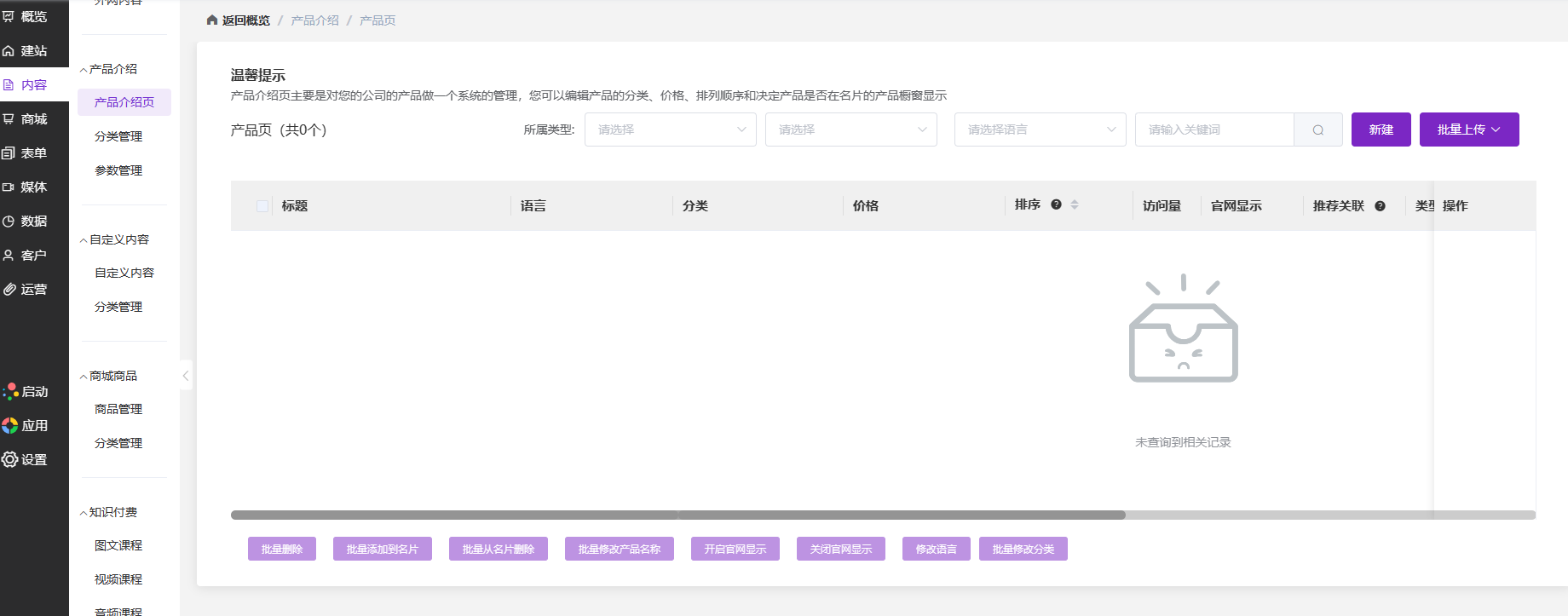Viewport: 1568px width, 616px height.
Task: Click the home icon in breadcrumb
Action: coord(212,20)
